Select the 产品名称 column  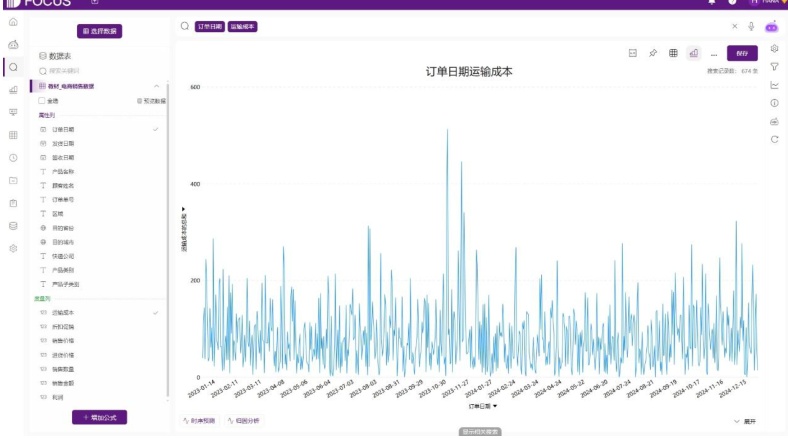point(63,172)
